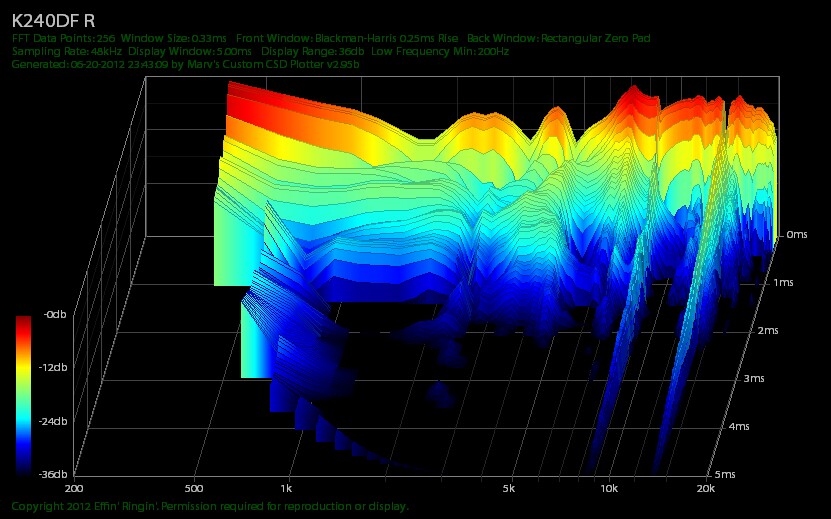The height and width of the screenshot is (519, 831).
Task: Click the 10k frequency axis label
Action: [608, 488]
